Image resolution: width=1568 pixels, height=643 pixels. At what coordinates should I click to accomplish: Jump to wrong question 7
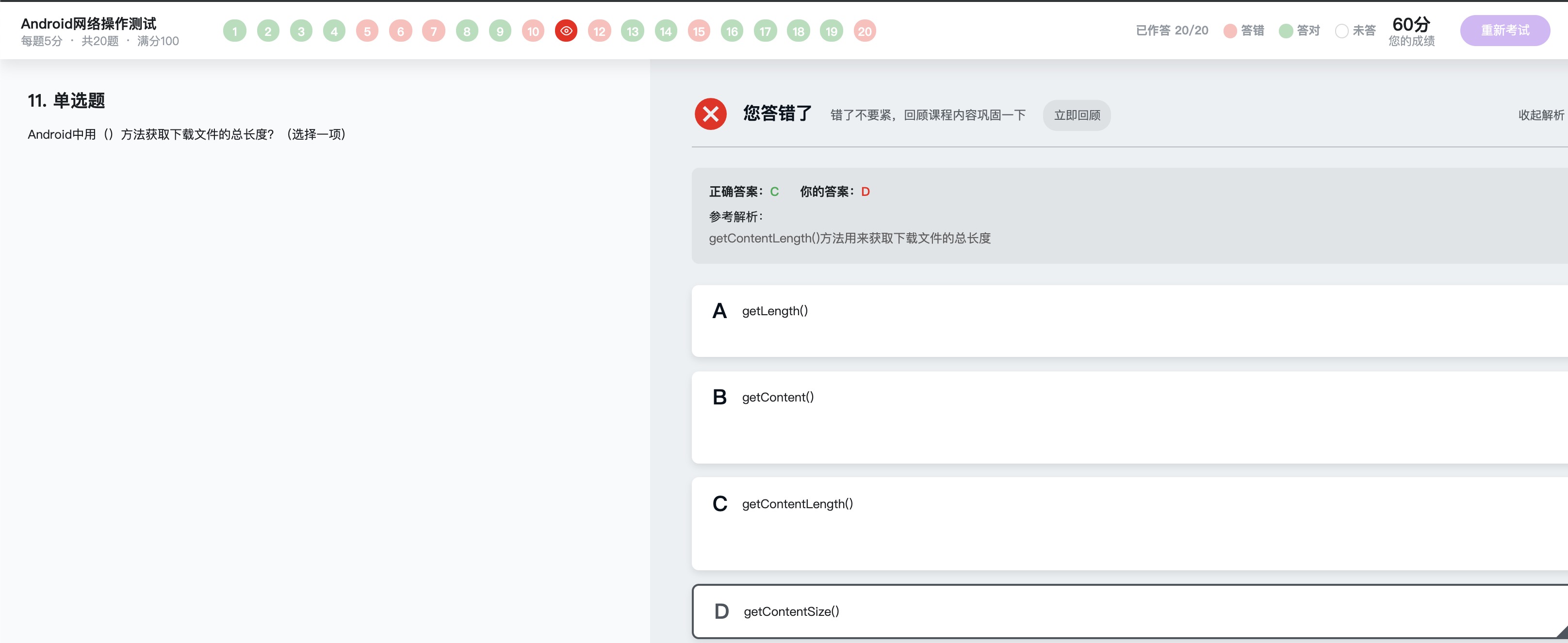tap(433, 31)
